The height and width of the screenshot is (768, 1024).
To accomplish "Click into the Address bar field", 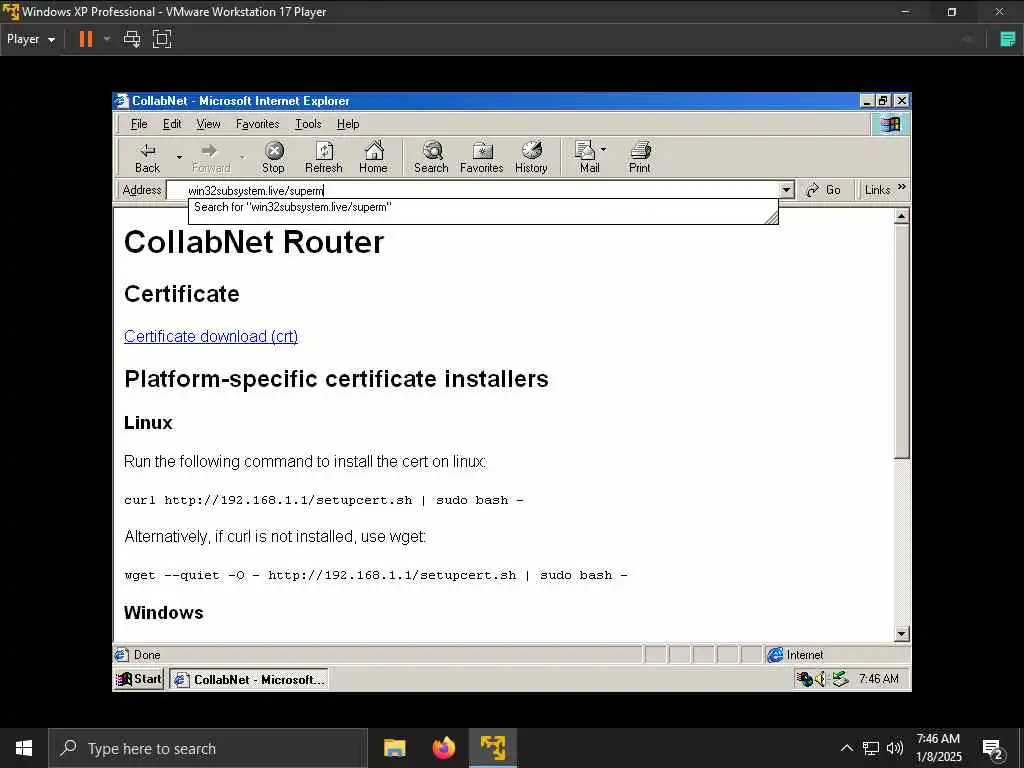I will [473, 190].
